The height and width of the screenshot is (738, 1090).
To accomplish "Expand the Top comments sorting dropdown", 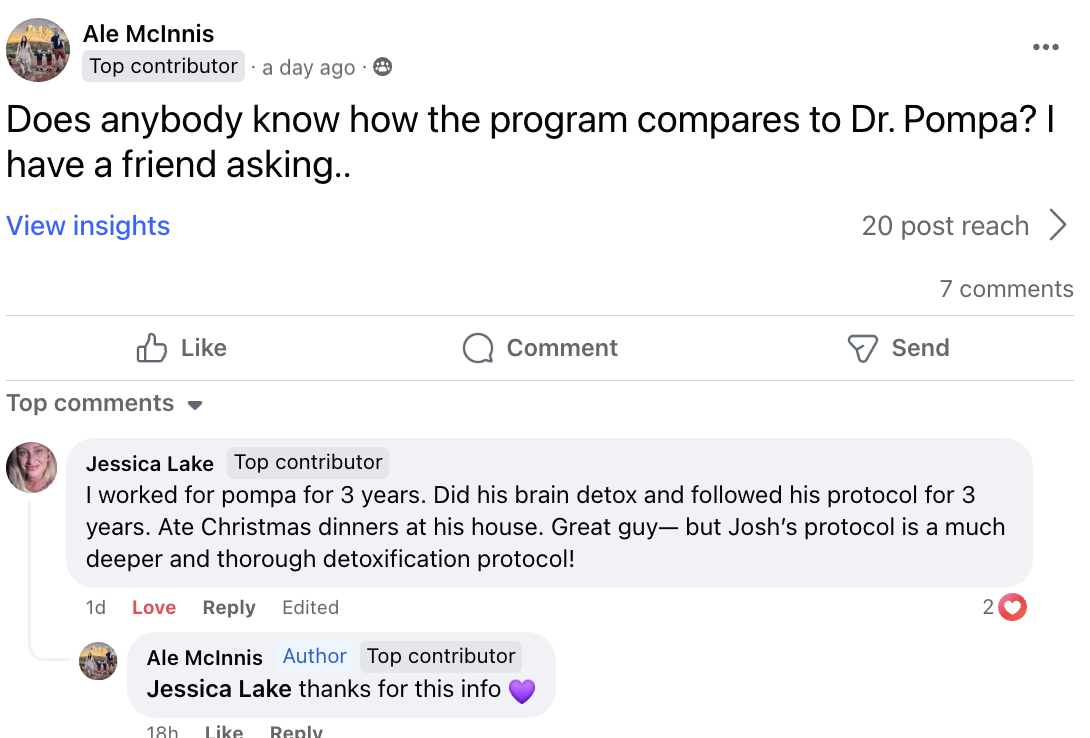I will [x=104, y=404].
